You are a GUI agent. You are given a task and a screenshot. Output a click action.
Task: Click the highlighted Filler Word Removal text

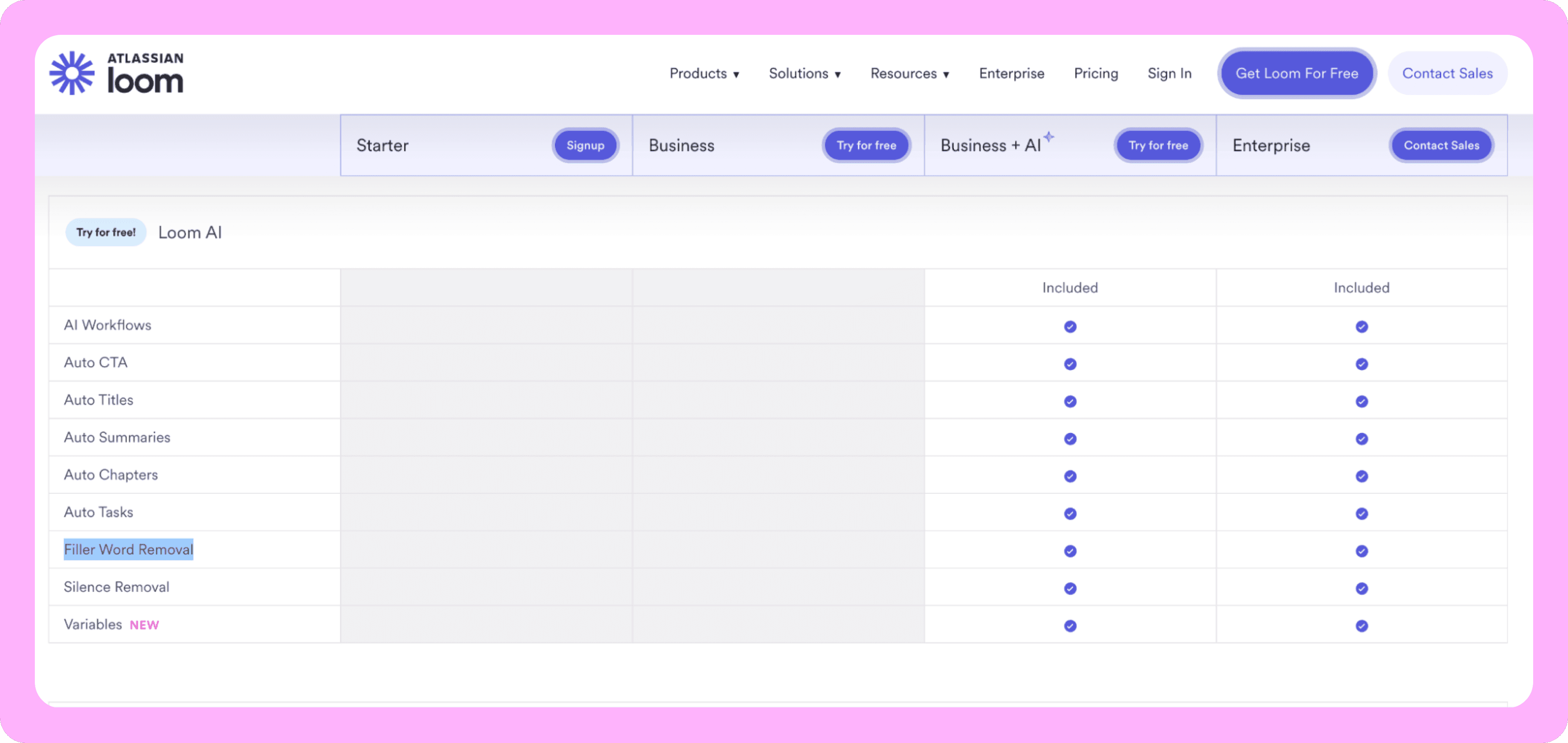pyautogui.click(x=128, y=550)
